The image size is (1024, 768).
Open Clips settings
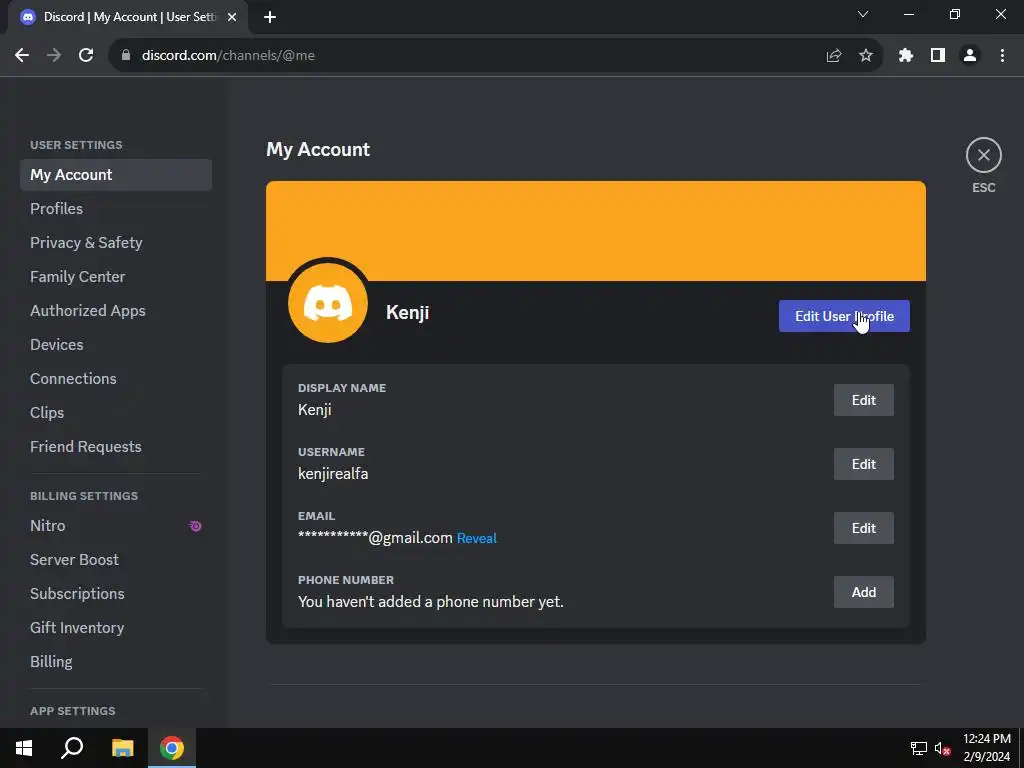click(x=116, y=413)
